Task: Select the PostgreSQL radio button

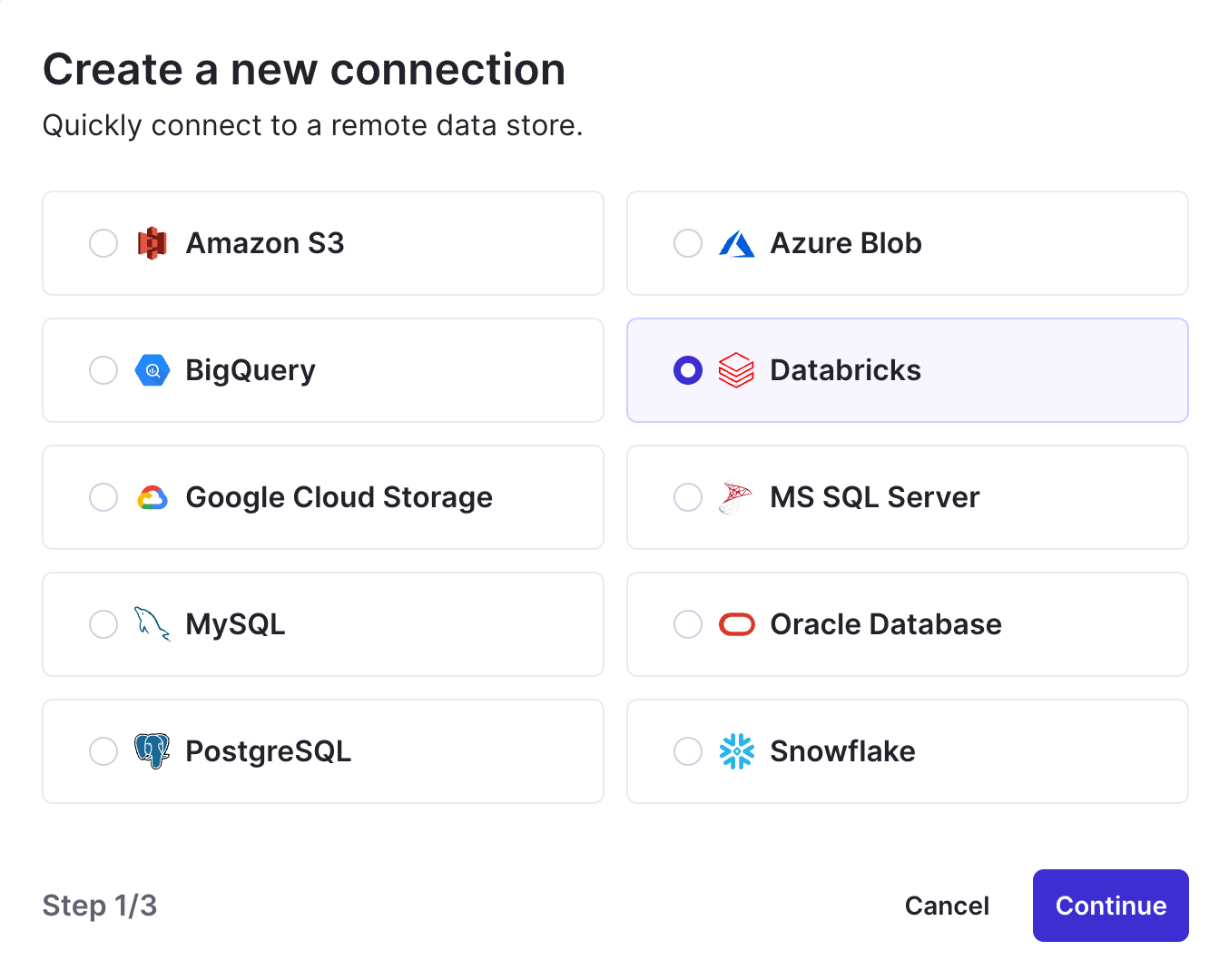Action: click(x=103, y=751)
